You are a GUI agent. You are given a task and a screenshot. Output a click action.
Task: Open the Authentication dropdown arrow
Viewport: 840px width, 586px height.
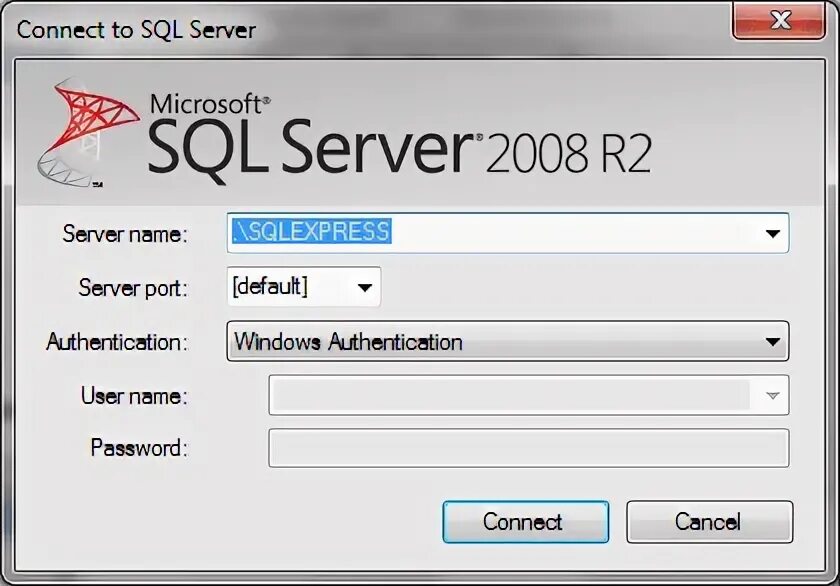(772, 342)
